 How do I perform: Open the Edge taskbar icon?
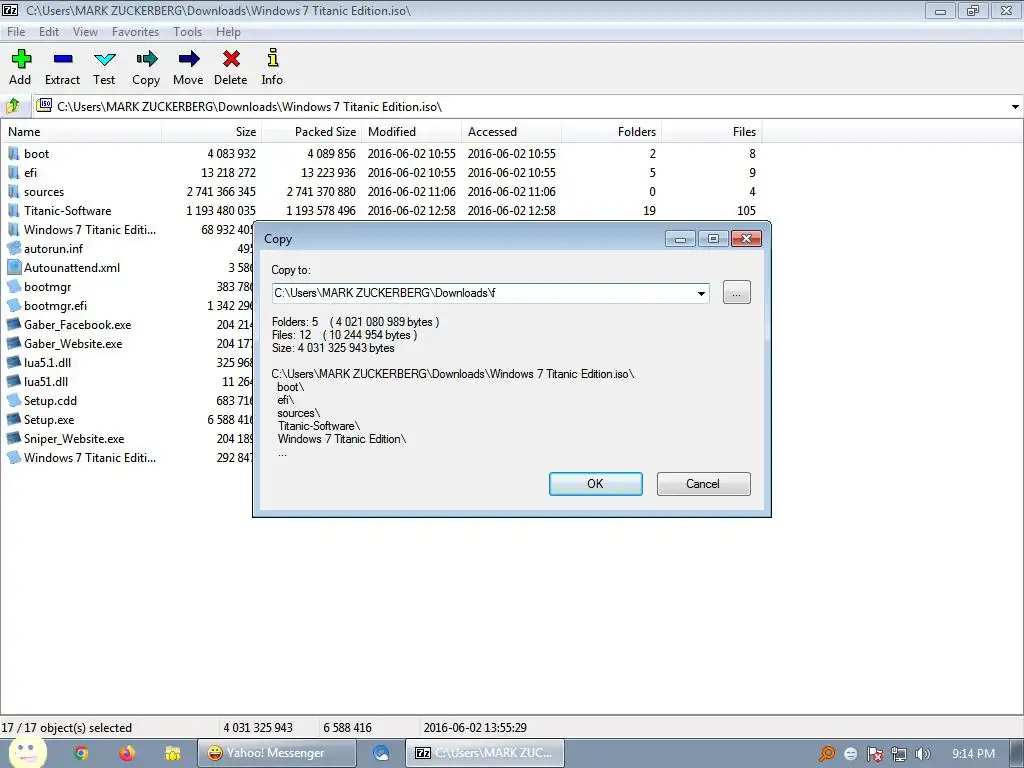pyautogui.click(x=381, y=753)
